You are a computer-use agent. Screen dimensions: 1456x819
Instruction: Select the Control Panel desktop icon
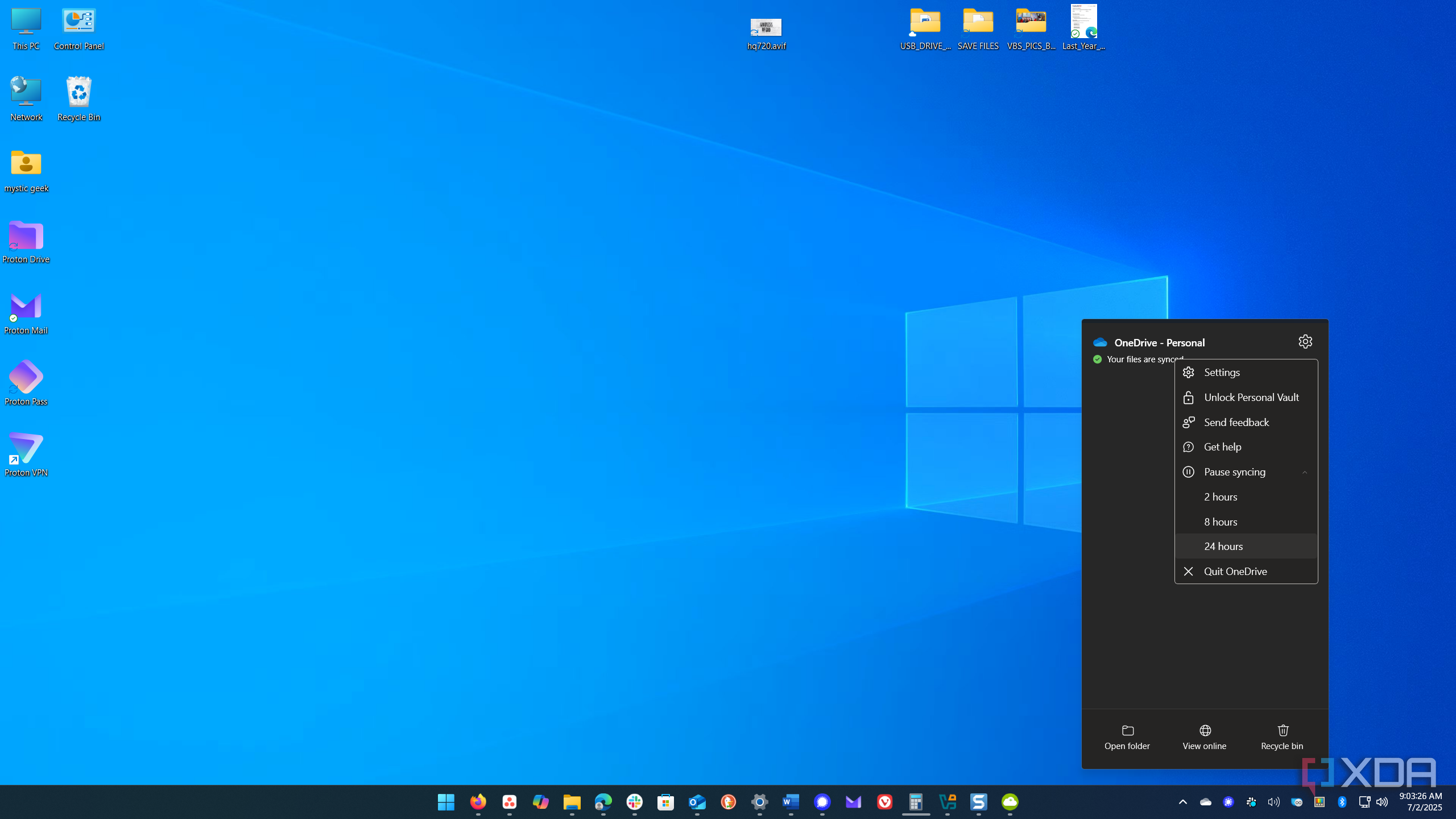pos(79,29)
